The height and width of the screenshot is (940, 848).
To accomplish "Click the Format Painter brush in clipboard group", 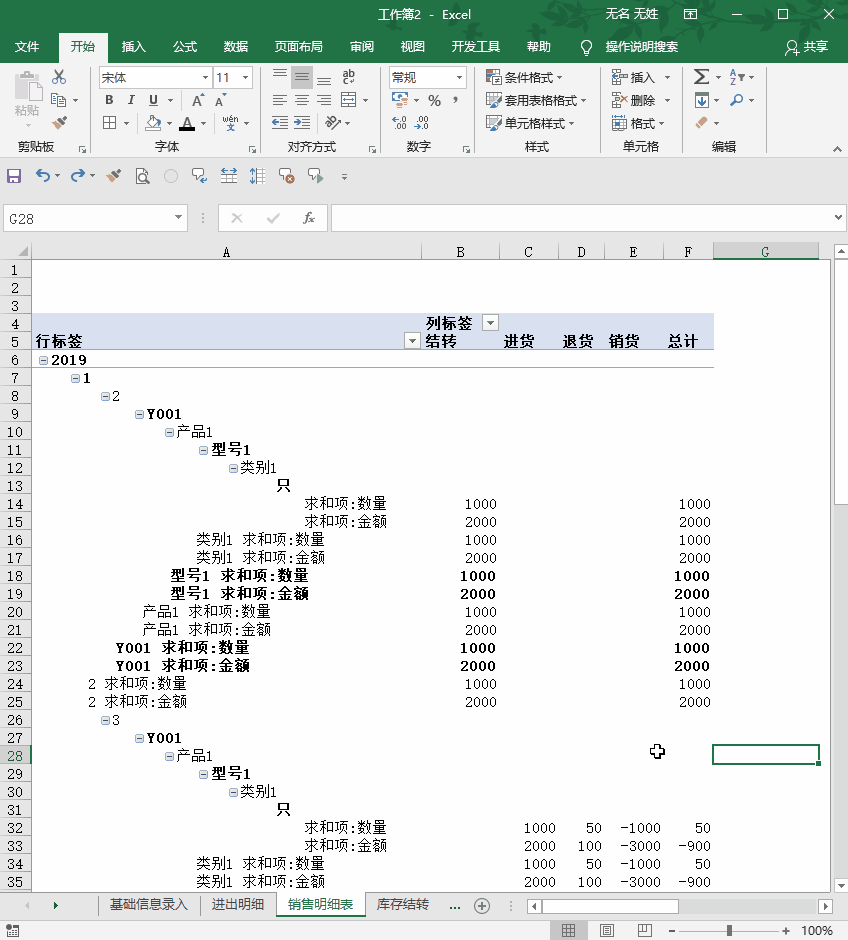I will pyautogui.click(x=59, y=123).
